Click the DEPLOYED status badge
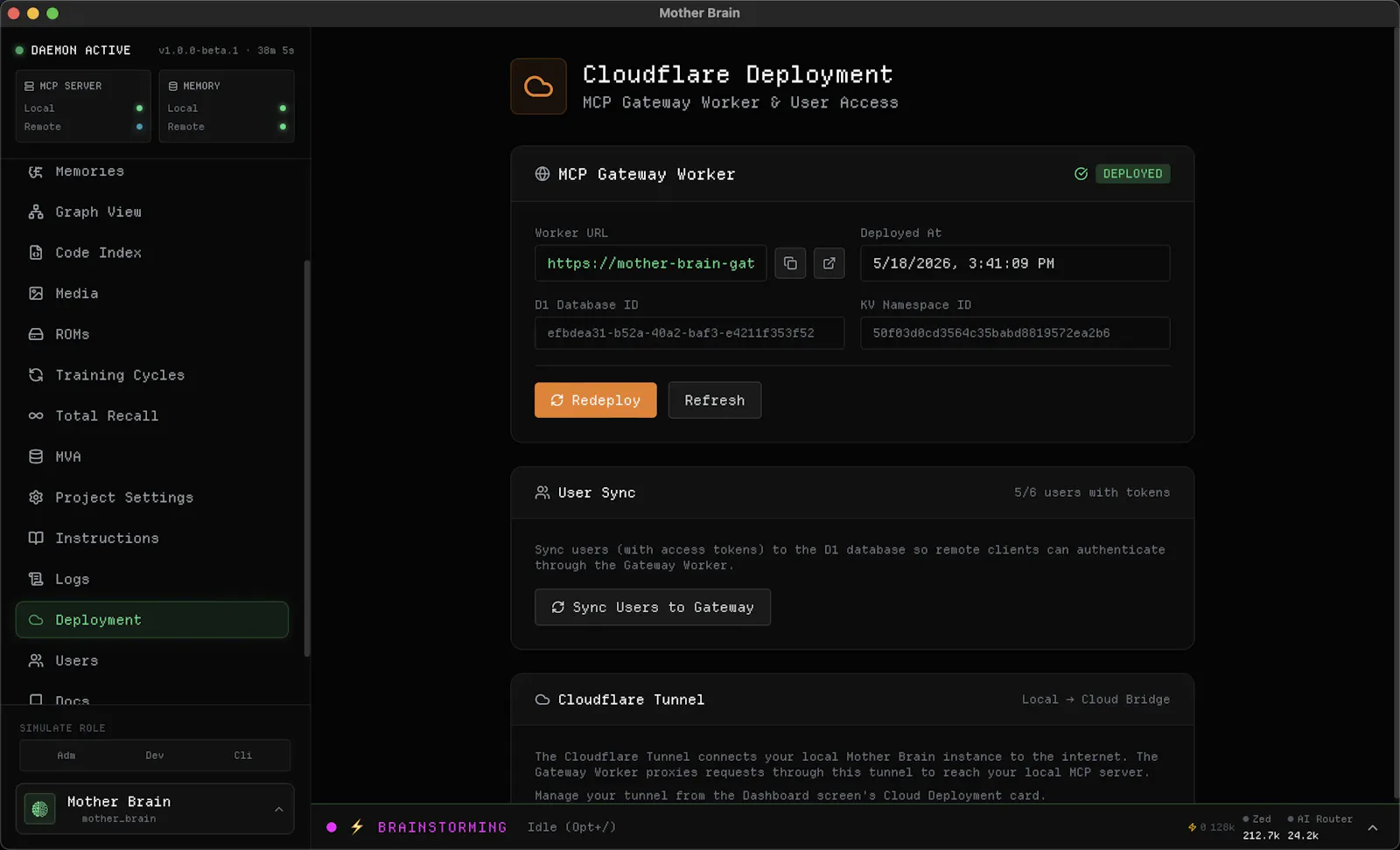 1133,174
